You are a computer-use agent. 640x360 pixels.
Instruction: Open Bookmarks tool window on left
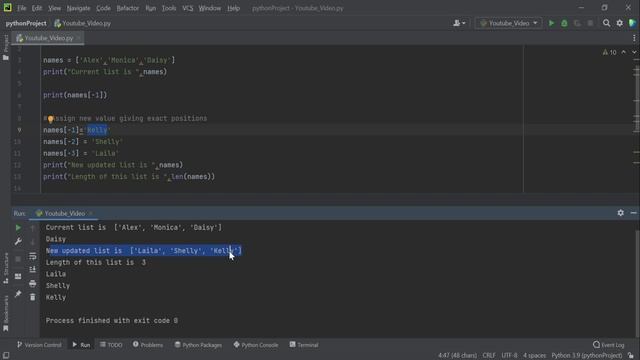click(6, 313)
